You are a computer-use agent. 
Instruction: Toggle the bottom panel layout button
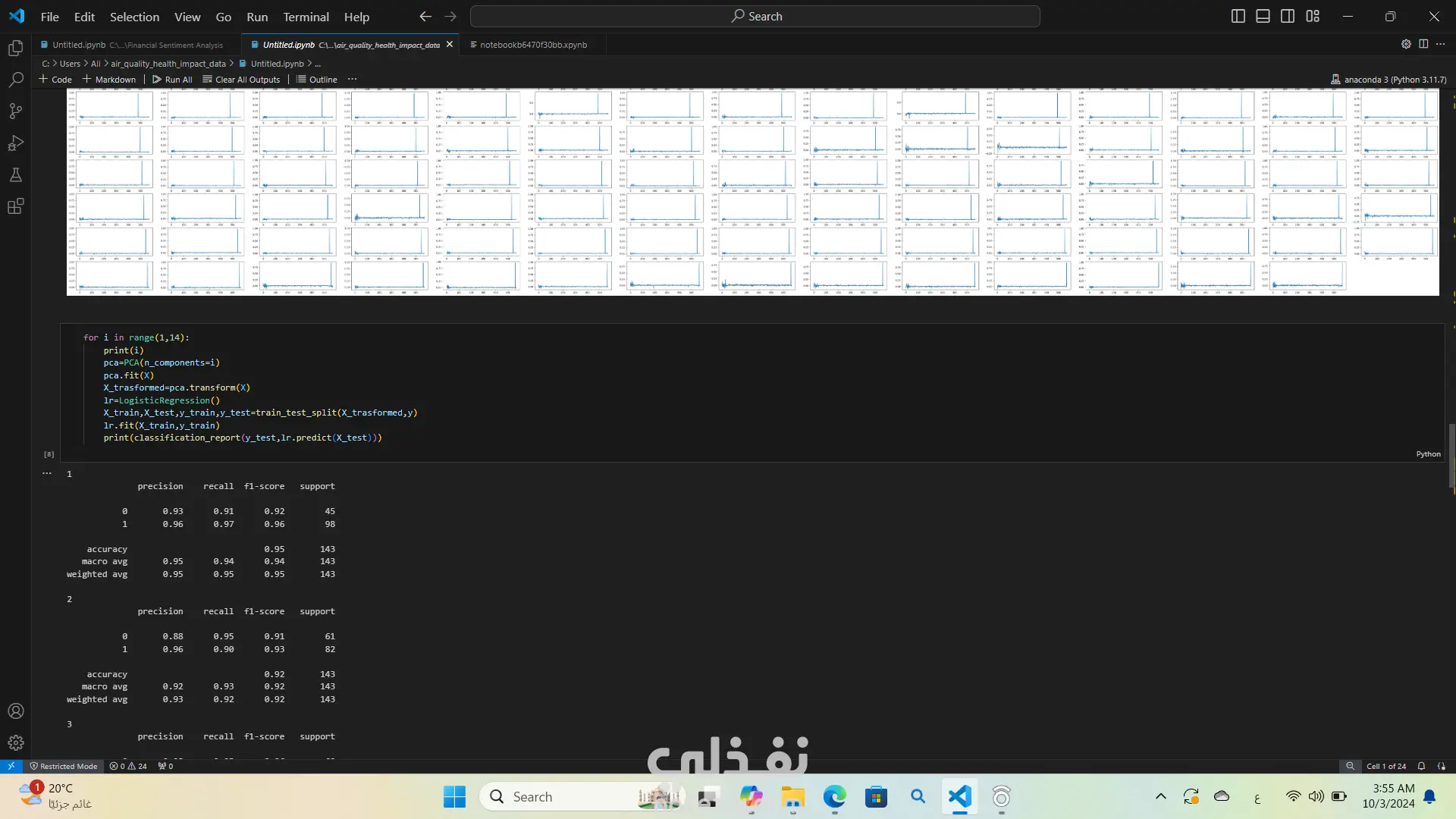tap(1263, 16)
